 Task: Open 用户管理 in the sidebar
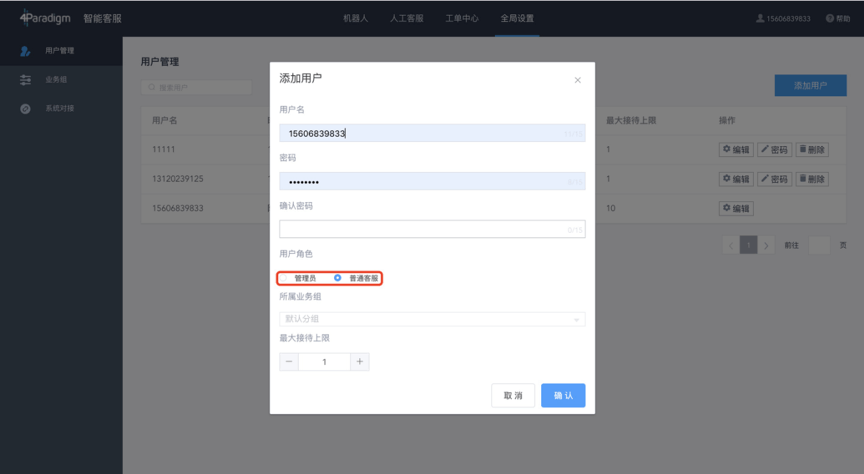(60, 51)
